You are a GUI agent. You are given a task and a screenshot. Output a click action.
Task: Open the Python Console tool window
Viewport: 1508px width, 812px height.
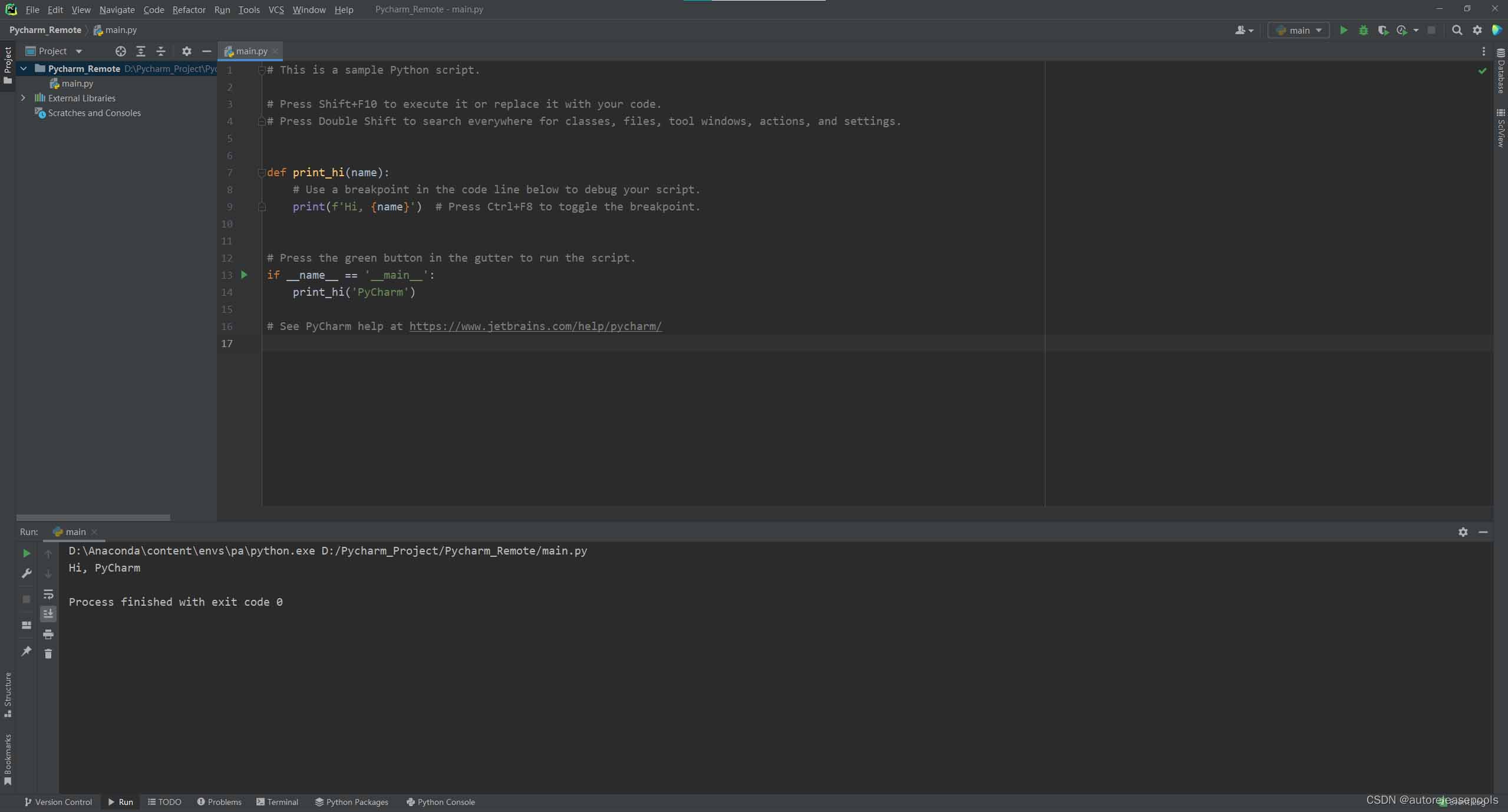pos(440,802)
